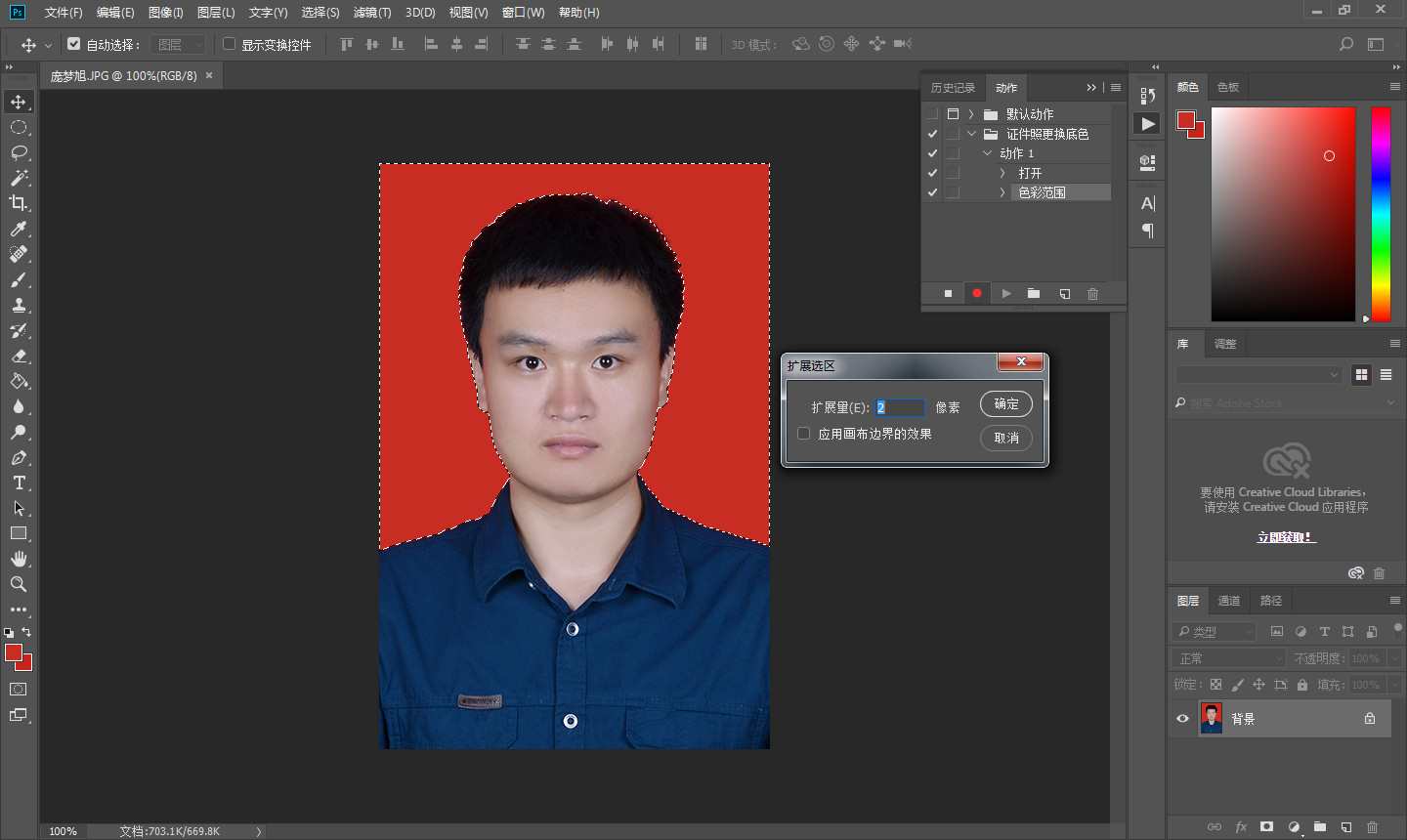Select the Lasso tool

[x=19, y=152]
